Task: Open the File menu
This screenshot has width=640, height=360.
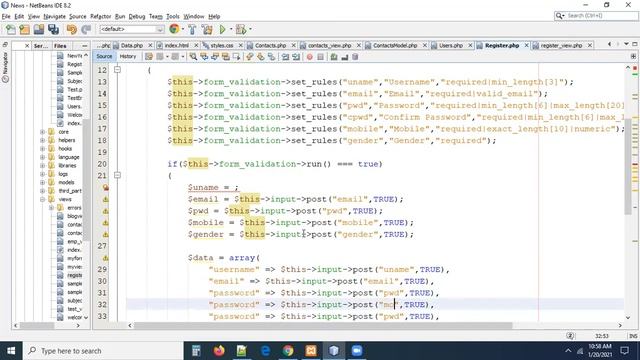Action: pyautogui.click(x=6, y=16)
